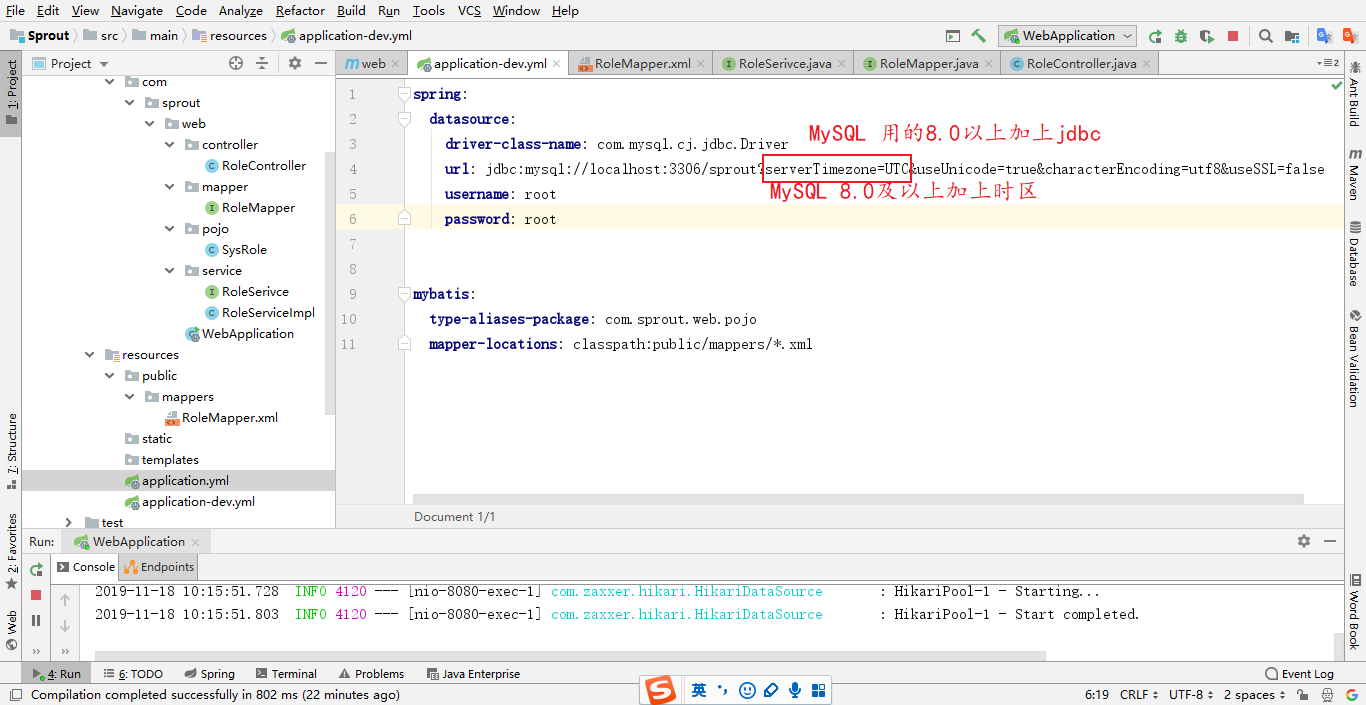
Task: Open the TODO tool window
Action: click(133, 674)
